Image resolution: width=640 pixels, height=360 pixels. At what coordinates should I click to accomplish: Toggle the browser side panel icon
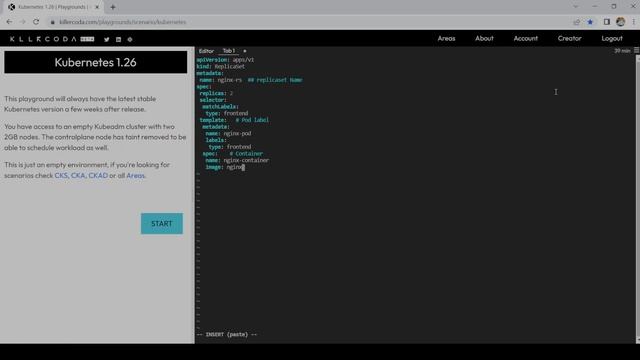click(x=607, y=22)
